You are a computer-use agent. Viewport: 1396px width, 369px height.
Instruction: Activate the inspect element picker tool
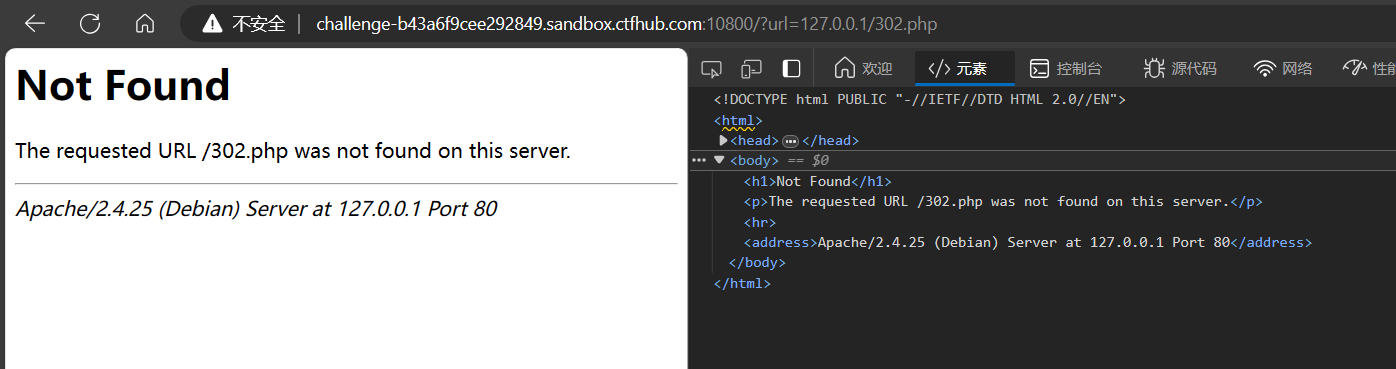(712, 68)
